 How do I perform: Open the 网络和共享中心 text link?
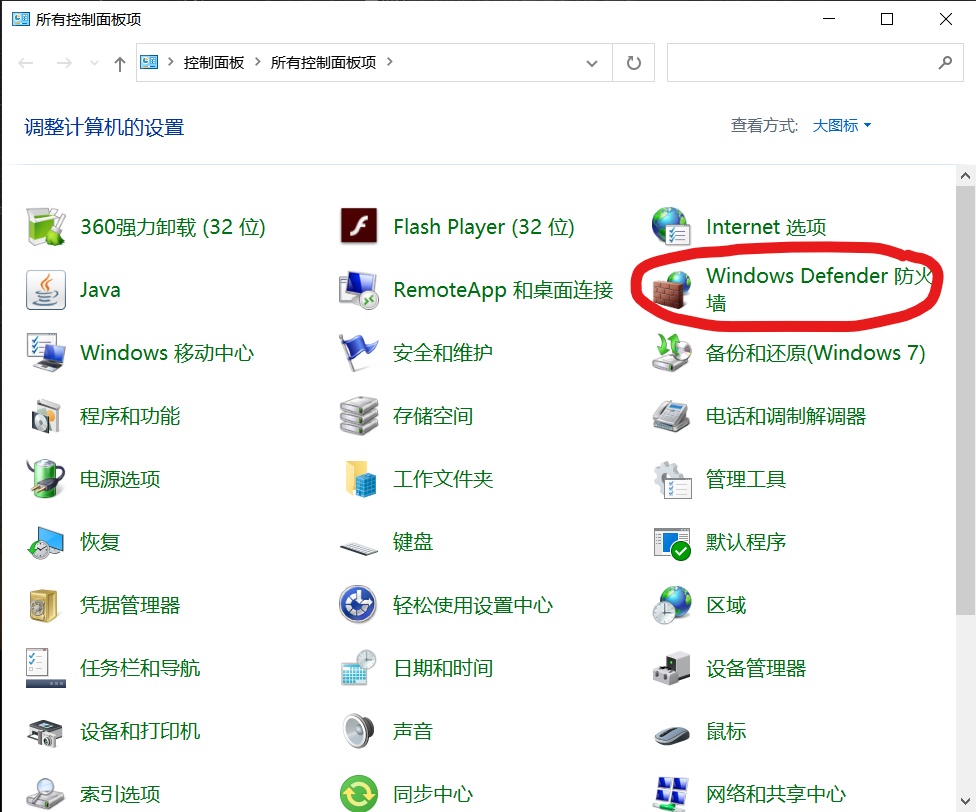[776, 794]
